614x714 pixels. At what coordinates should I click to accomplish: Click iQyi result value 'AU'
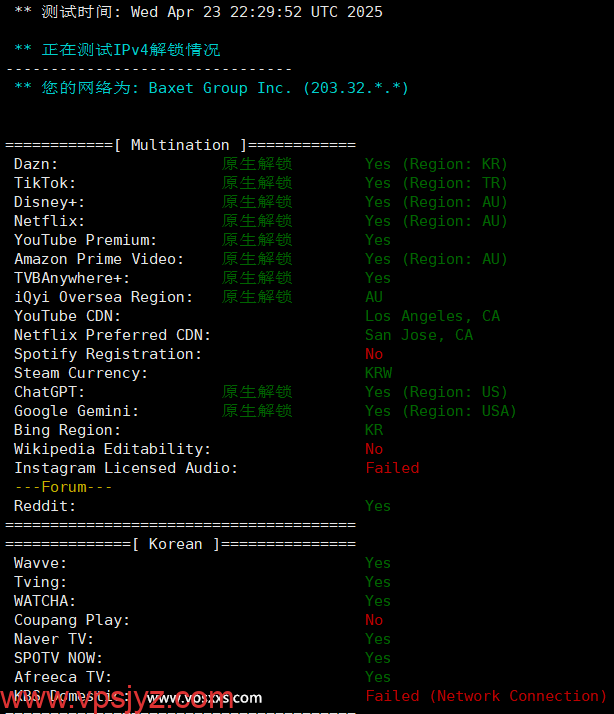[374, 297]
